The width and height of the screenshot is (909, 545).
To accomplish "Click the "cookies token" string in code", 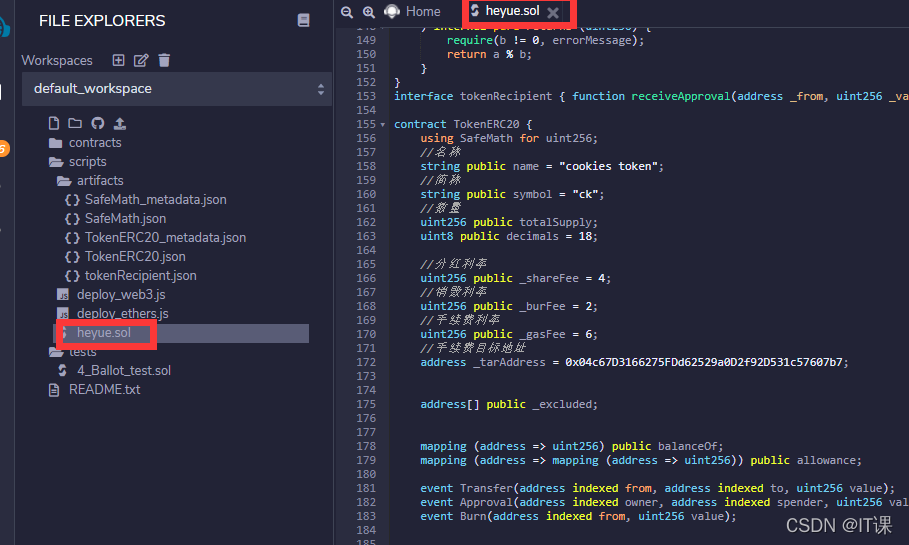I will (x=608, y=166).
